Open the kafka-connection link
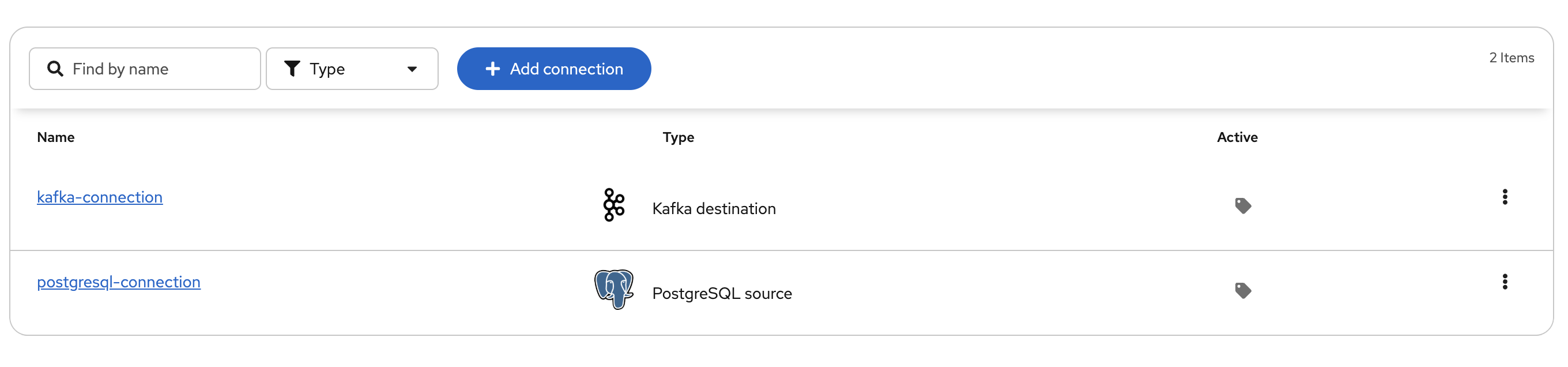 tap(100, 197)
